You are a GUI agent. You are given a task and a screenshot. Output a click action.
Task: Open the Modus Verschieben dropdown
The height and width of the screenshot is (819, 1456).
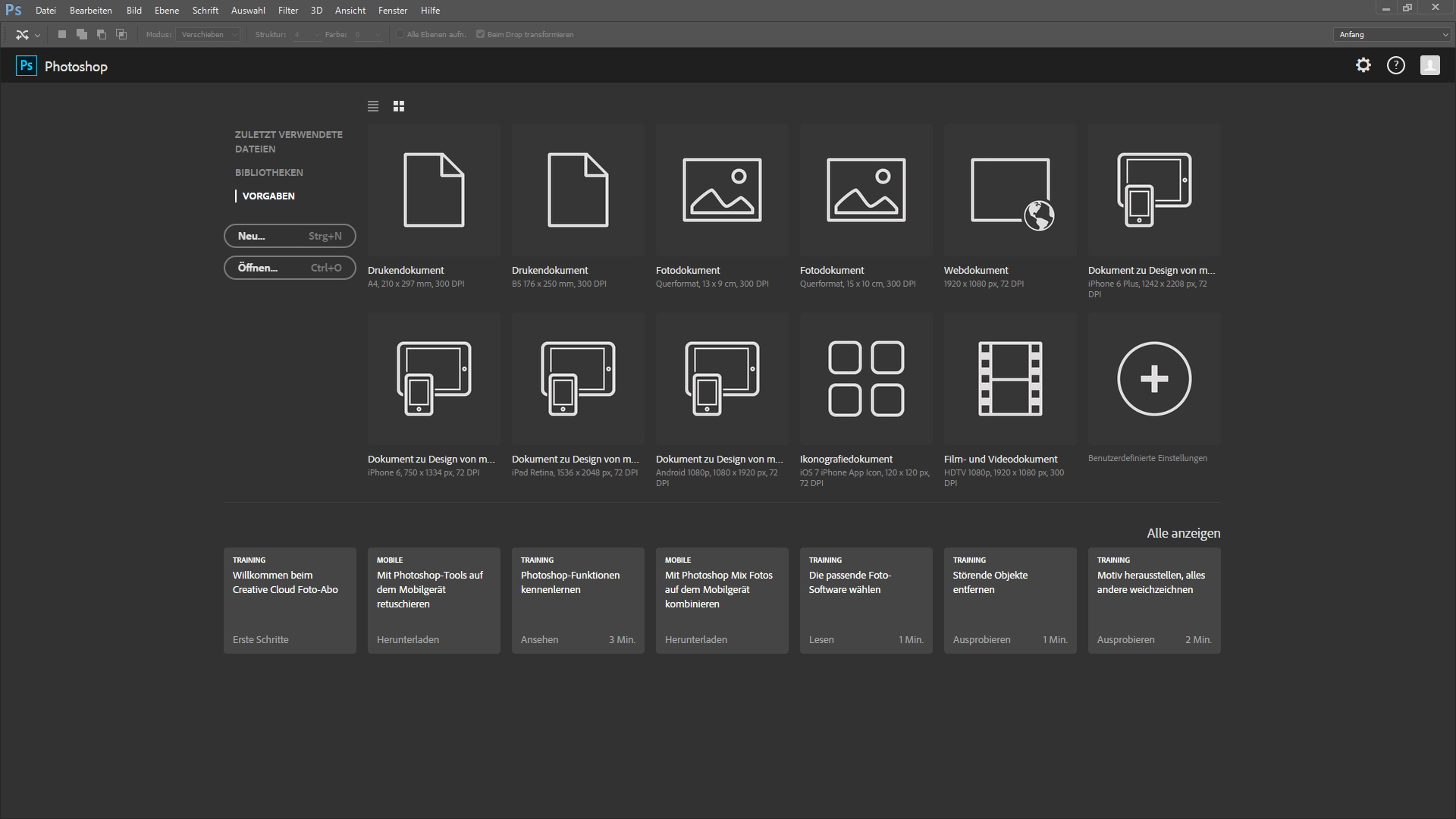tap(208, 35)
